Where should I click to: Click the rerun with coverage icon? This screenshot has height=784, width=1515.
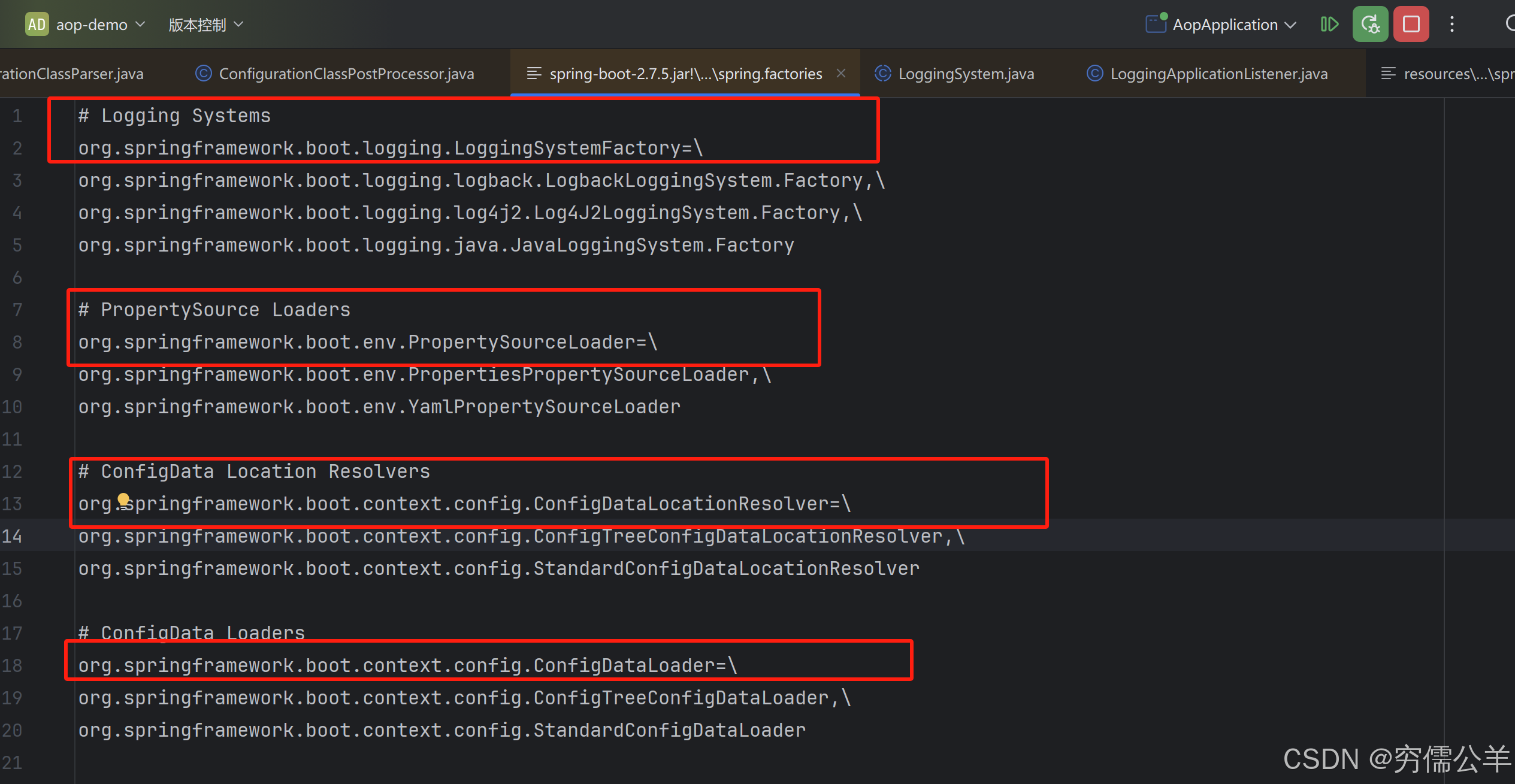pyautogui.click(x=1329, y=25)
